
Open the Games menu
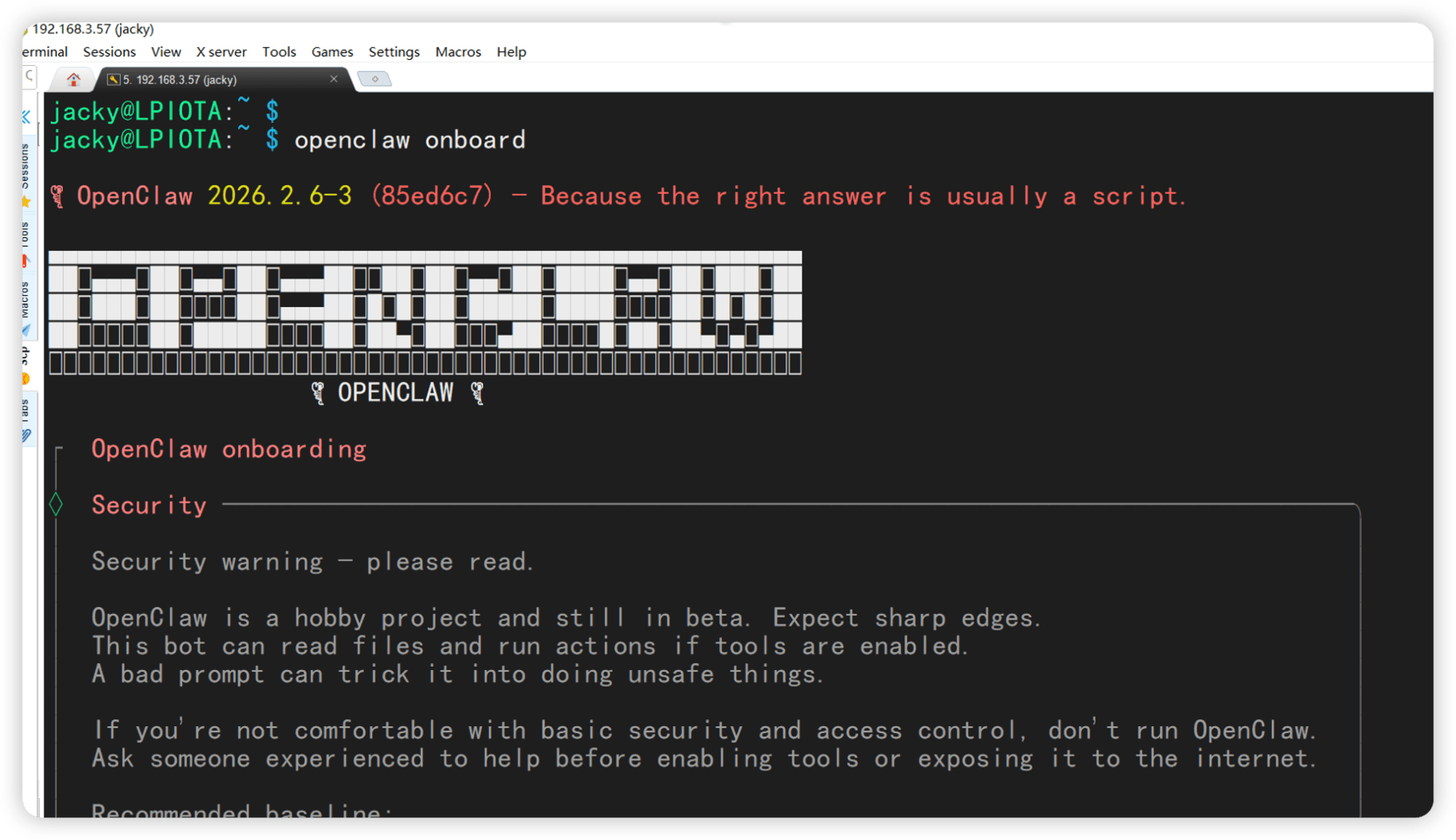coord(332,52)
